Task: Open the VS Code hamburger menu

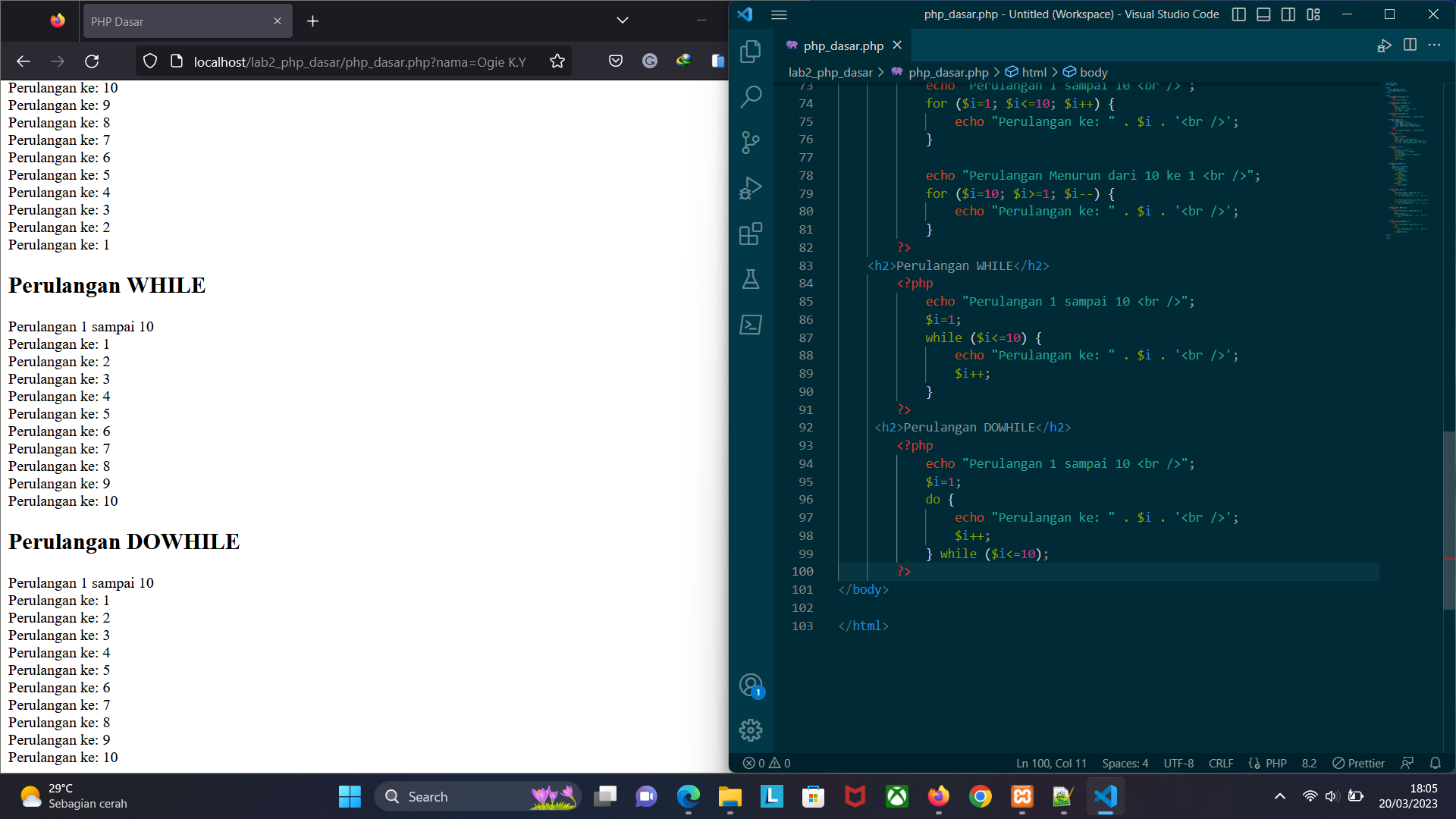Action: tap(779, 14)
